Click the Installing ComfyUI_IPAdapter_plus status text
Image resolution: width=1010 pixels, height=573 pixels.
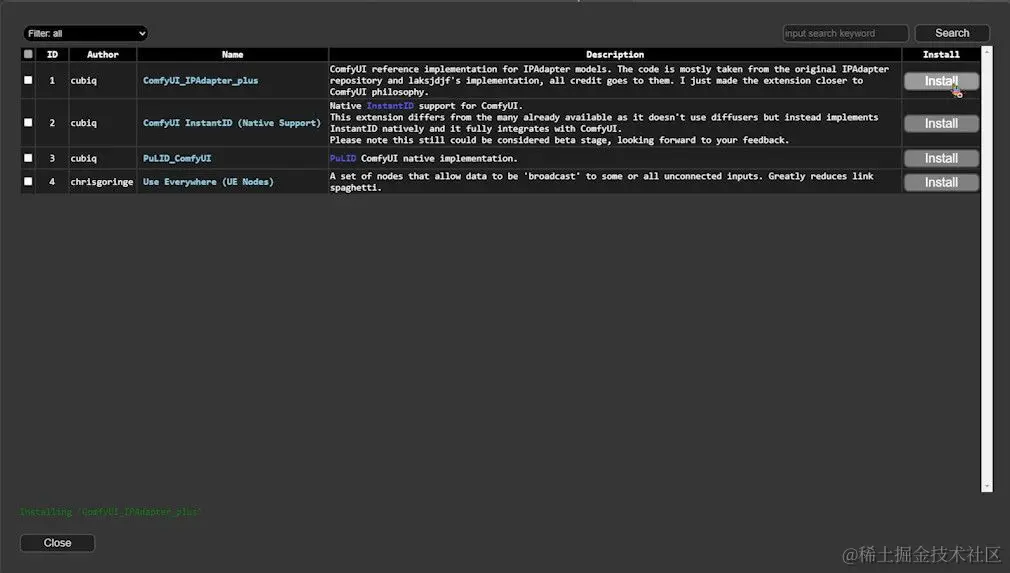pyautogui.click(x=110, y=512)
